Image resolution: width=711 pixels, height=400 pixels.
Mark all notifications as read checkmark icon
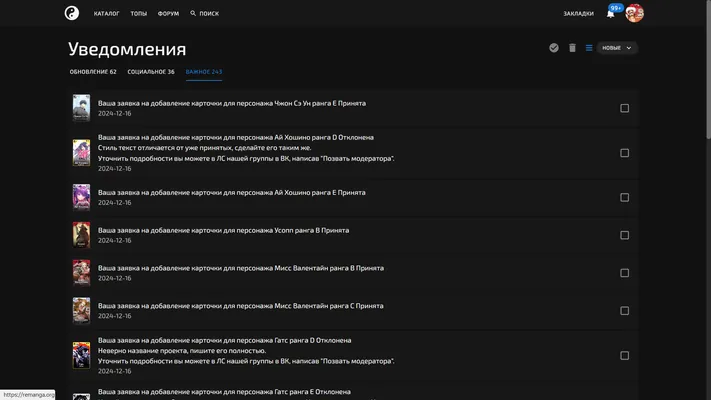(554, 48)
